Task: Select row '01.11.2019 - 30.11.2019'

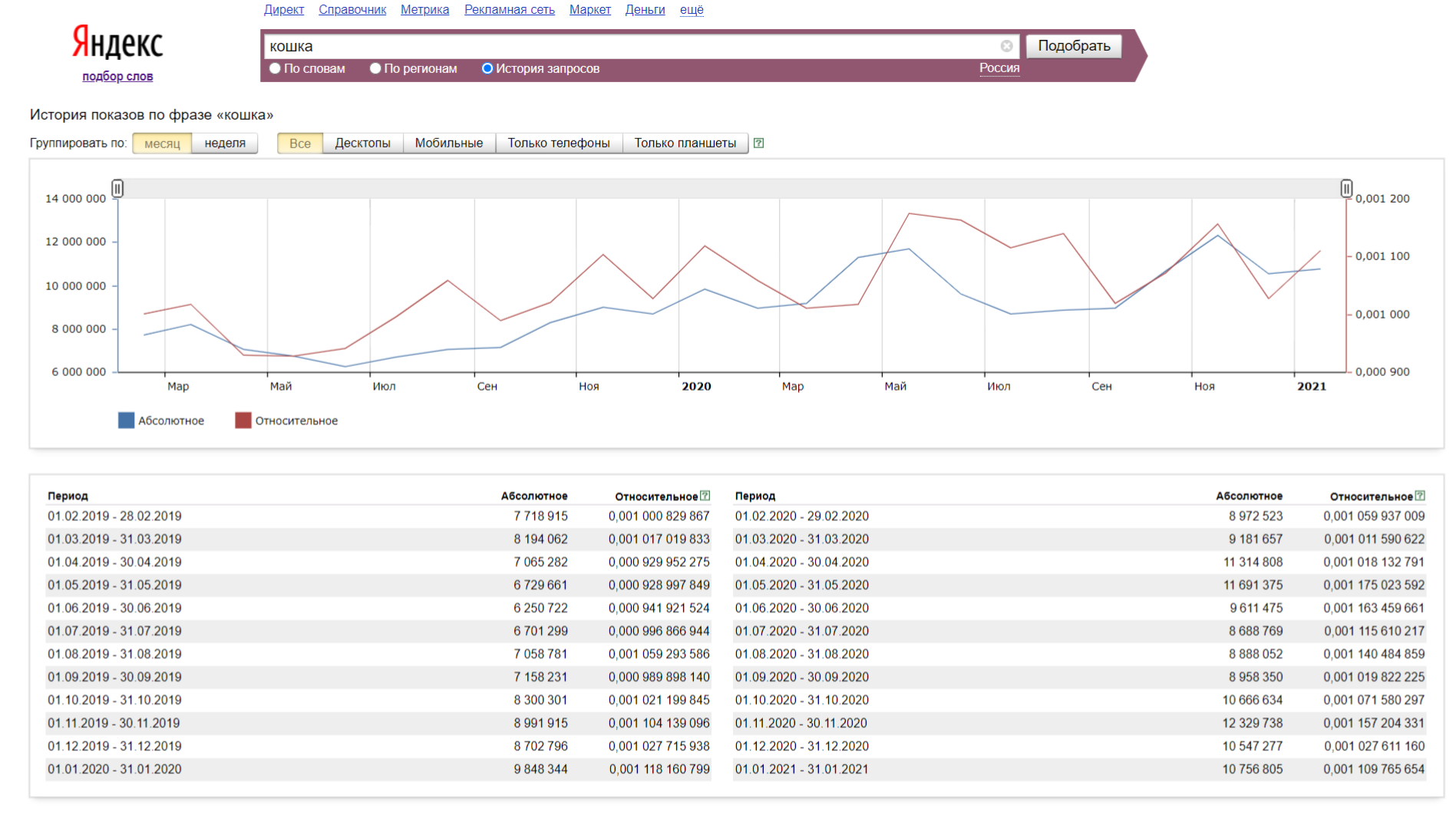Action: point(378,724)
